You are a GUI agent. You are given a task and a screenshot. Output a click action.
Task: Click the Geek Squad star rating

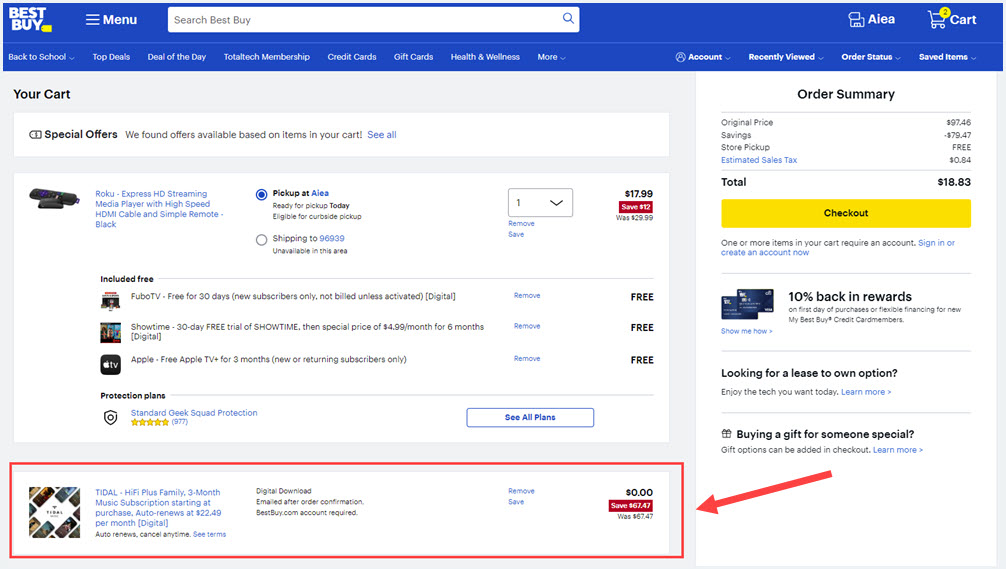click(149, 422)
